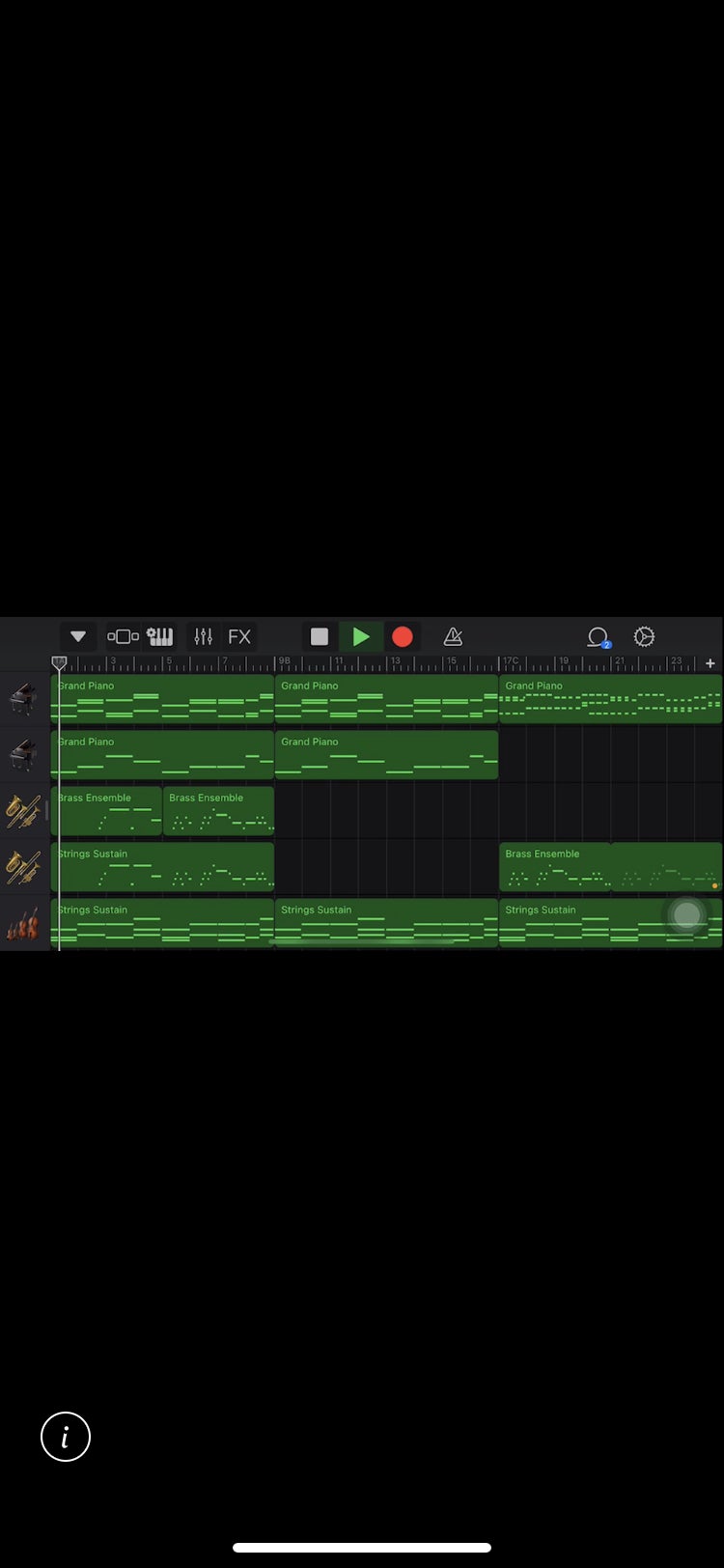Screen dimensions: 724x1568
Task: Add a song section with the plus button
Action: click(710, 663)
